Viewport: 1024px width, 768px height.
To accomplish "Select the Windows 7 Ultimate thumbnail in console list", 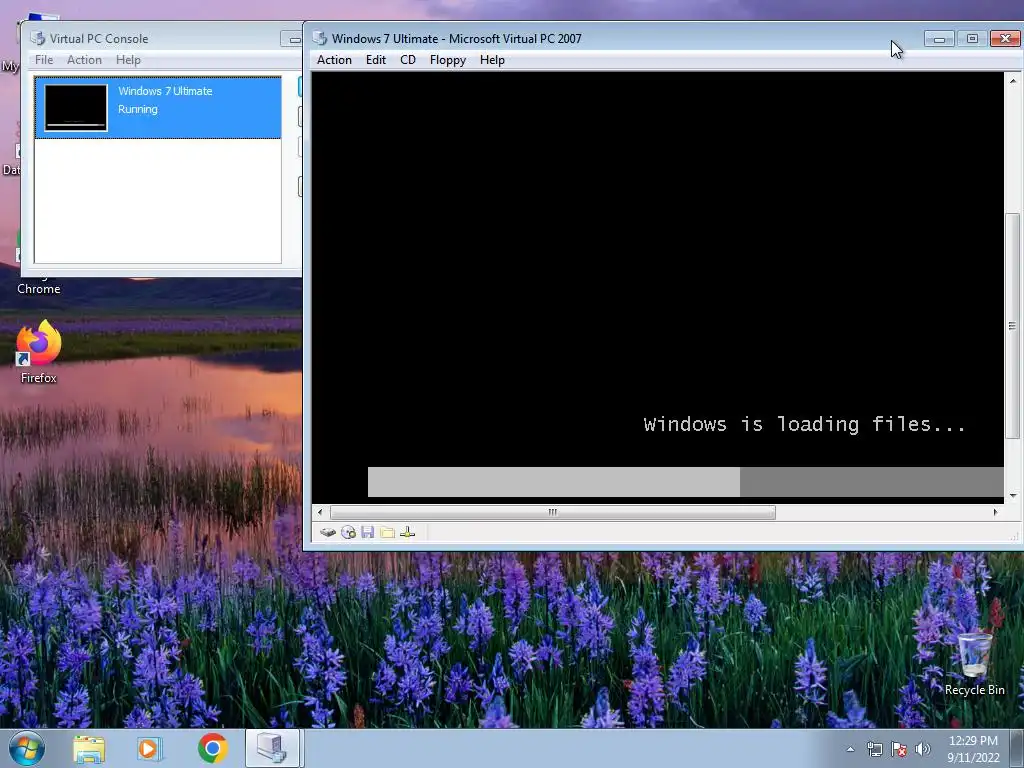I will [x=76, y=108].
